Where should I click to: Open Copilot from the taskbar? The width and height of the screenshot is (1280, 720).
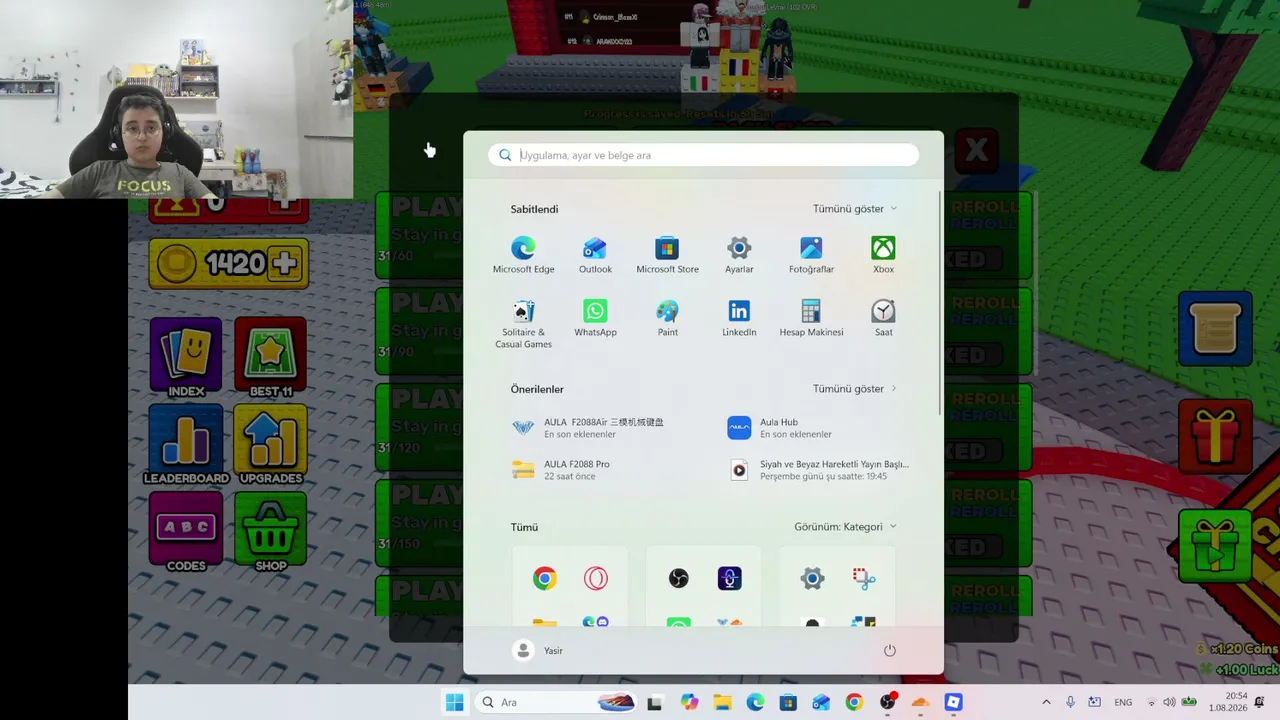(689, 702)
